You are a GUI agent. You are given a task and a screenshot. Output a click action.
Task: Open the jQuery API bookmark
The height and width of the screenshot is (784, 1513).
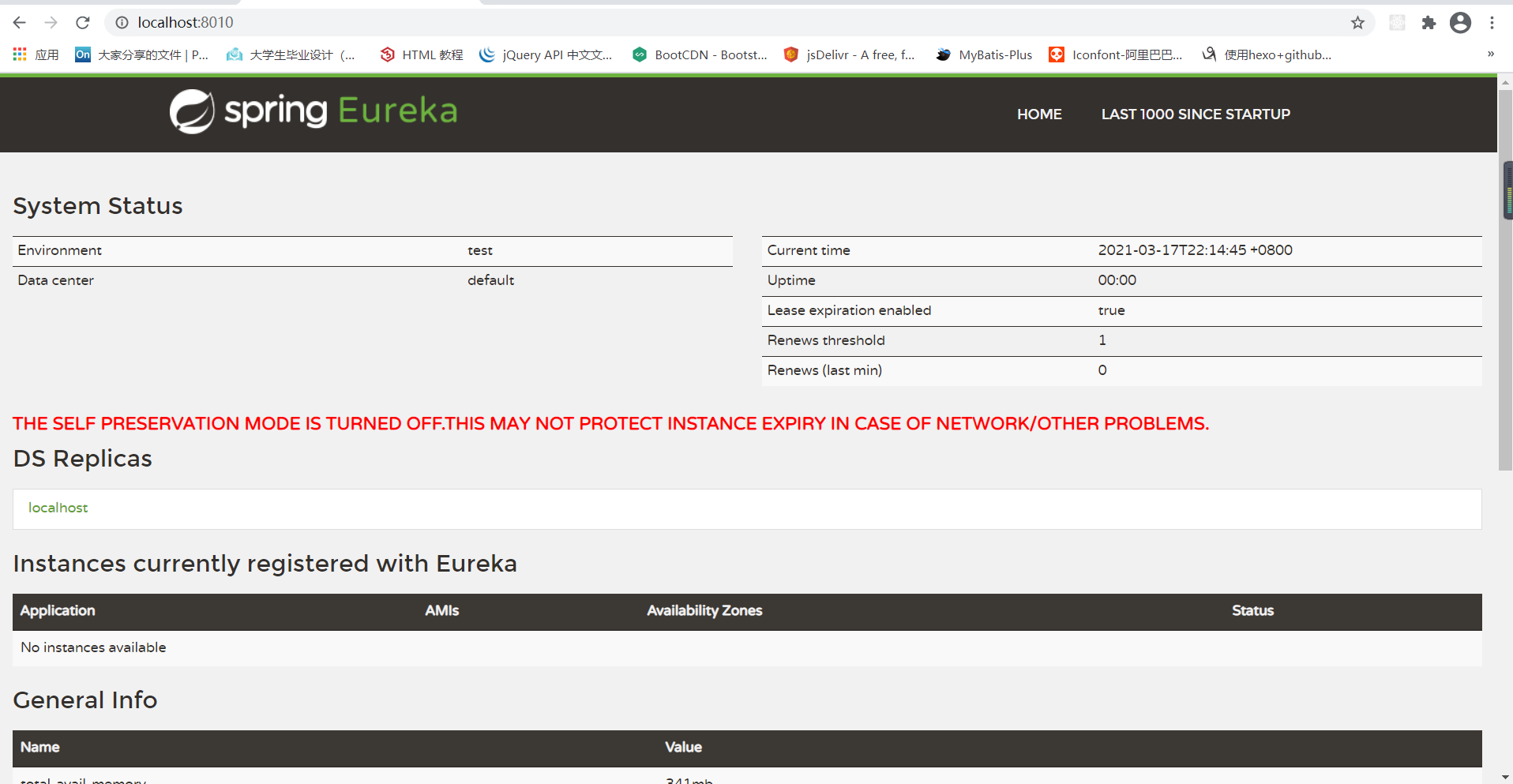tap(546, 54)
